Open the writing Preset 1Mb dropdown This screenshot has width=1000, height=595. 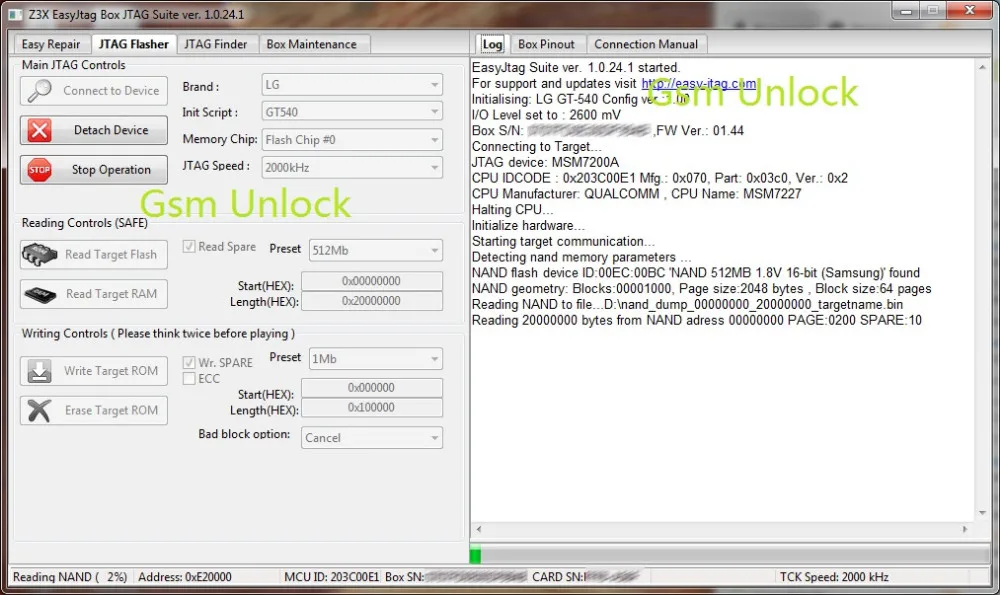tap(376, 359)
